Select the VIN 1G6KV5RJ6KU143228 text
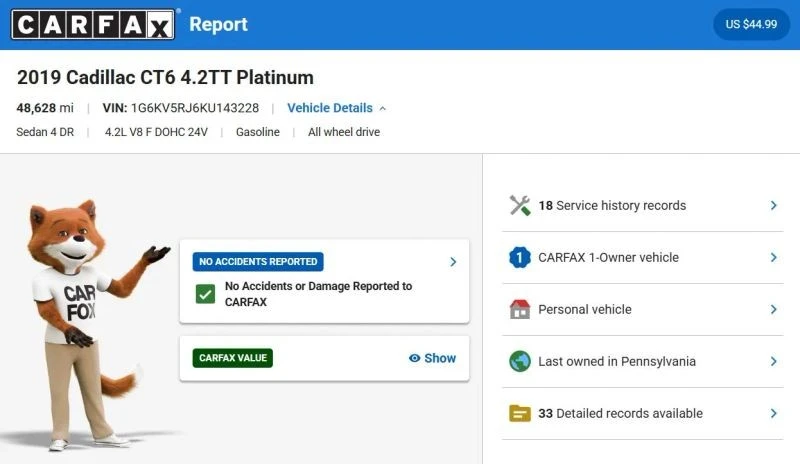Viewport: 800px width, 464px height. point(181,108)
